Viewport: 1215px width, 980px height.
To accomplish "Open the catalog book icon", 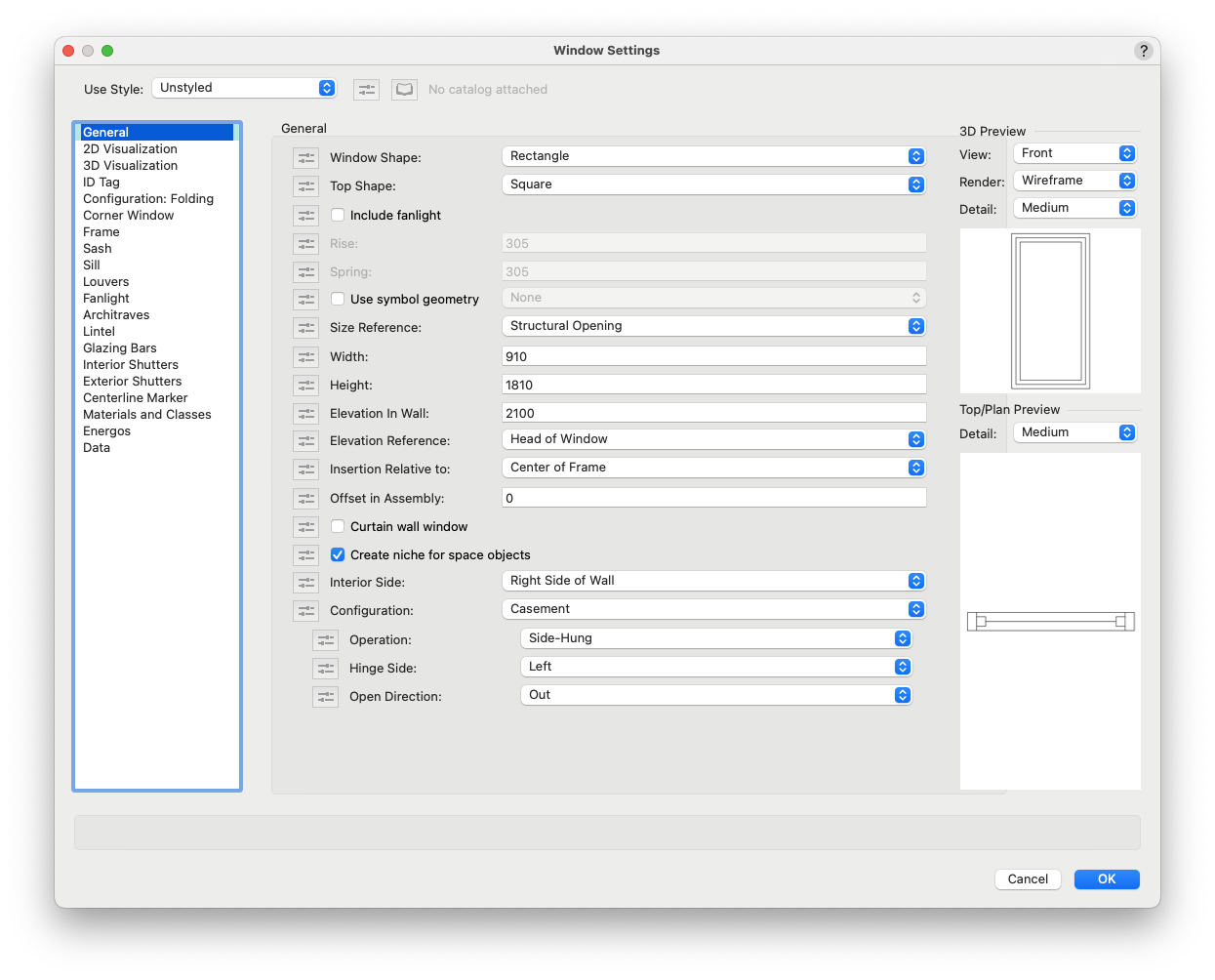I will coord(404,90).
